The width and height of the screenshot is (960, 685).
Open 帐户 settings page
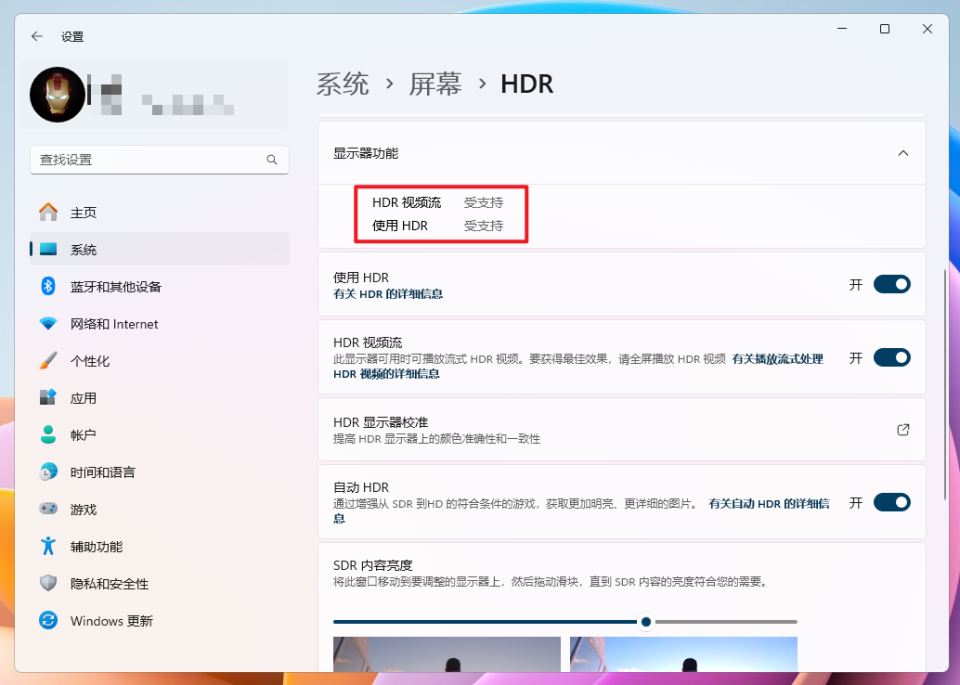159,435
